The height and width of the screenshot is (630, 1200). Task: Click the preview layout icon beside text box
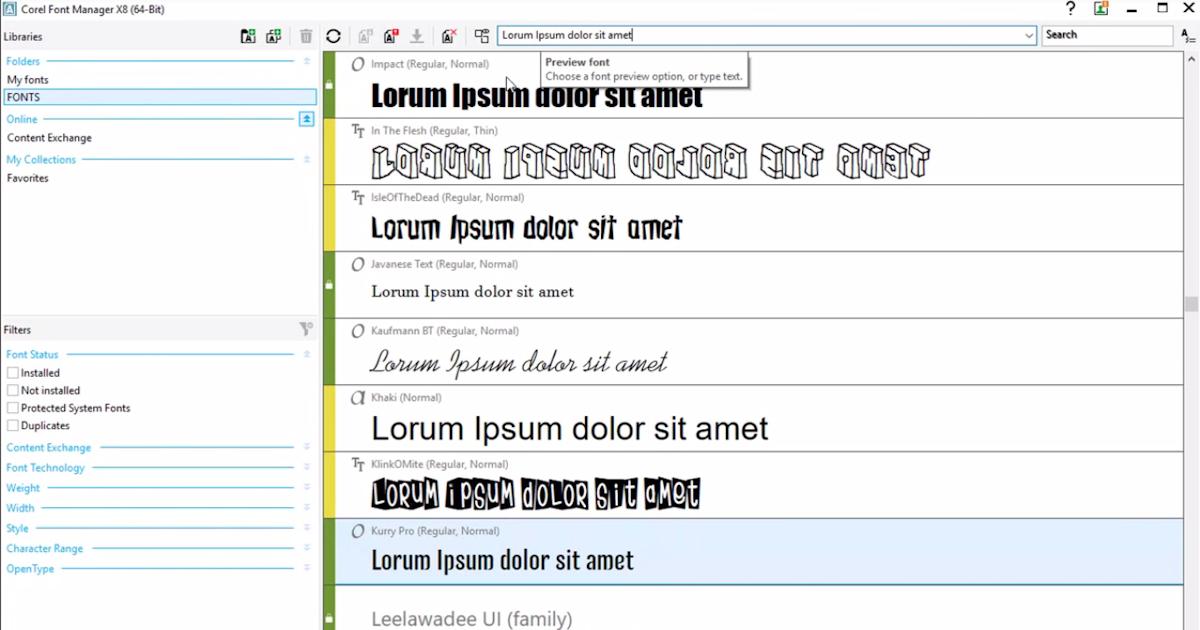point(482,36)
